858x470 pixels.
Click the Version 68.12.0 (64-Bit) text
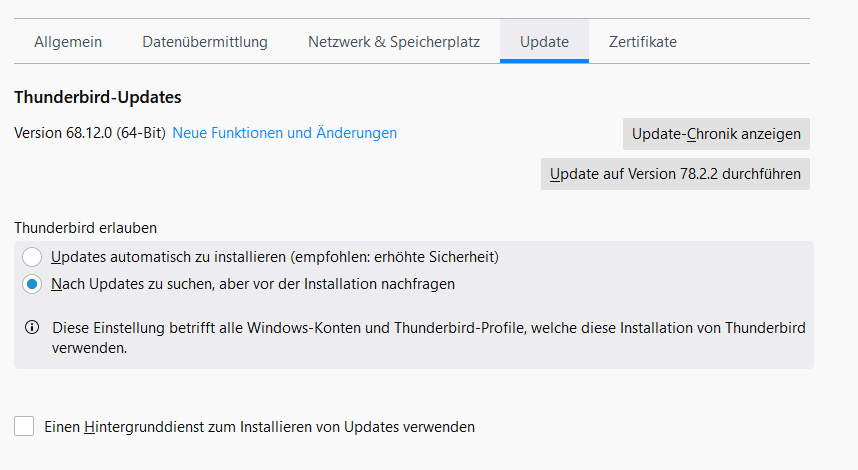point(90,133)
